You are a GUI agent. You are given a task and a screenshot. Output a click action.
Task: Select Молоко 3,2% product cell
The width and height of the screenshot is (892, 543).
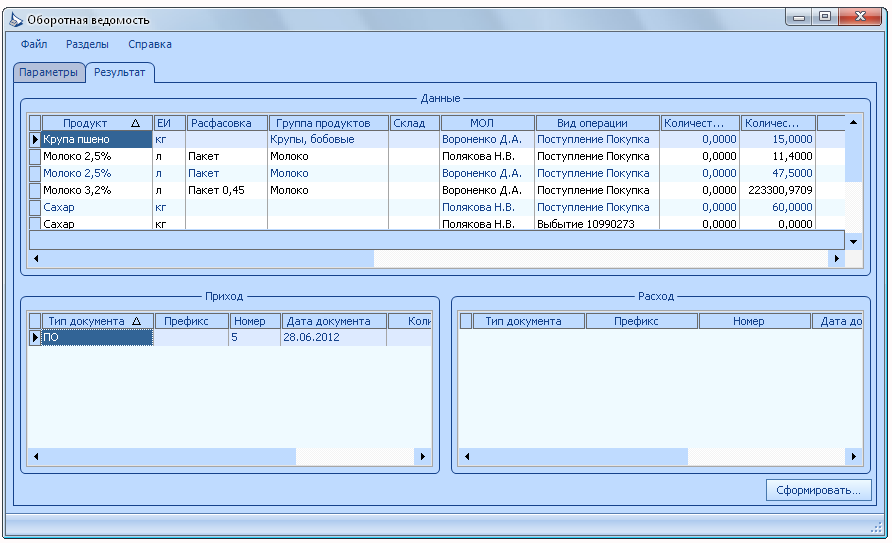click(97, 190)
